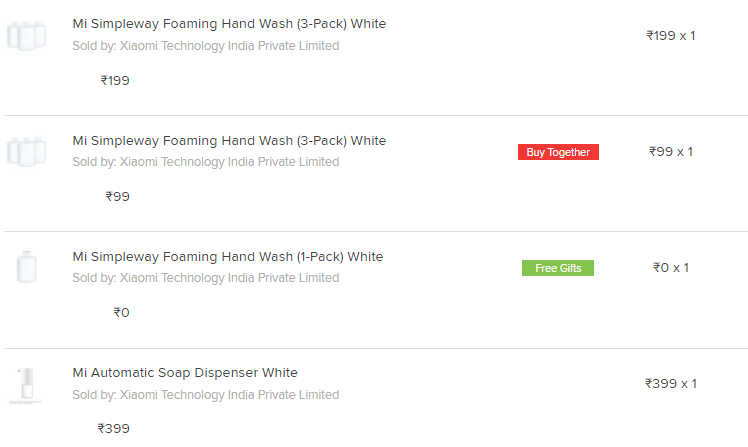
Task: Click seller name under the 1-Pack Hand Wash
Action: click(x=206, y=278)
